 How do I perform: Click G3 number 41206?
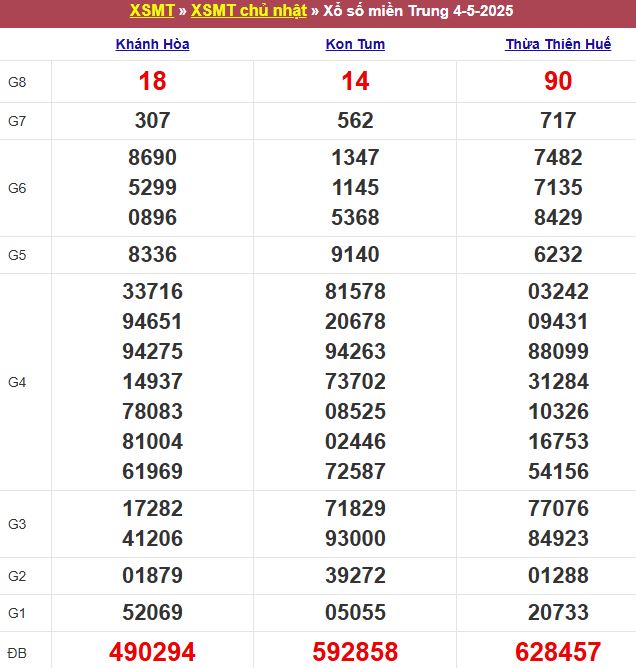(153, 538)
